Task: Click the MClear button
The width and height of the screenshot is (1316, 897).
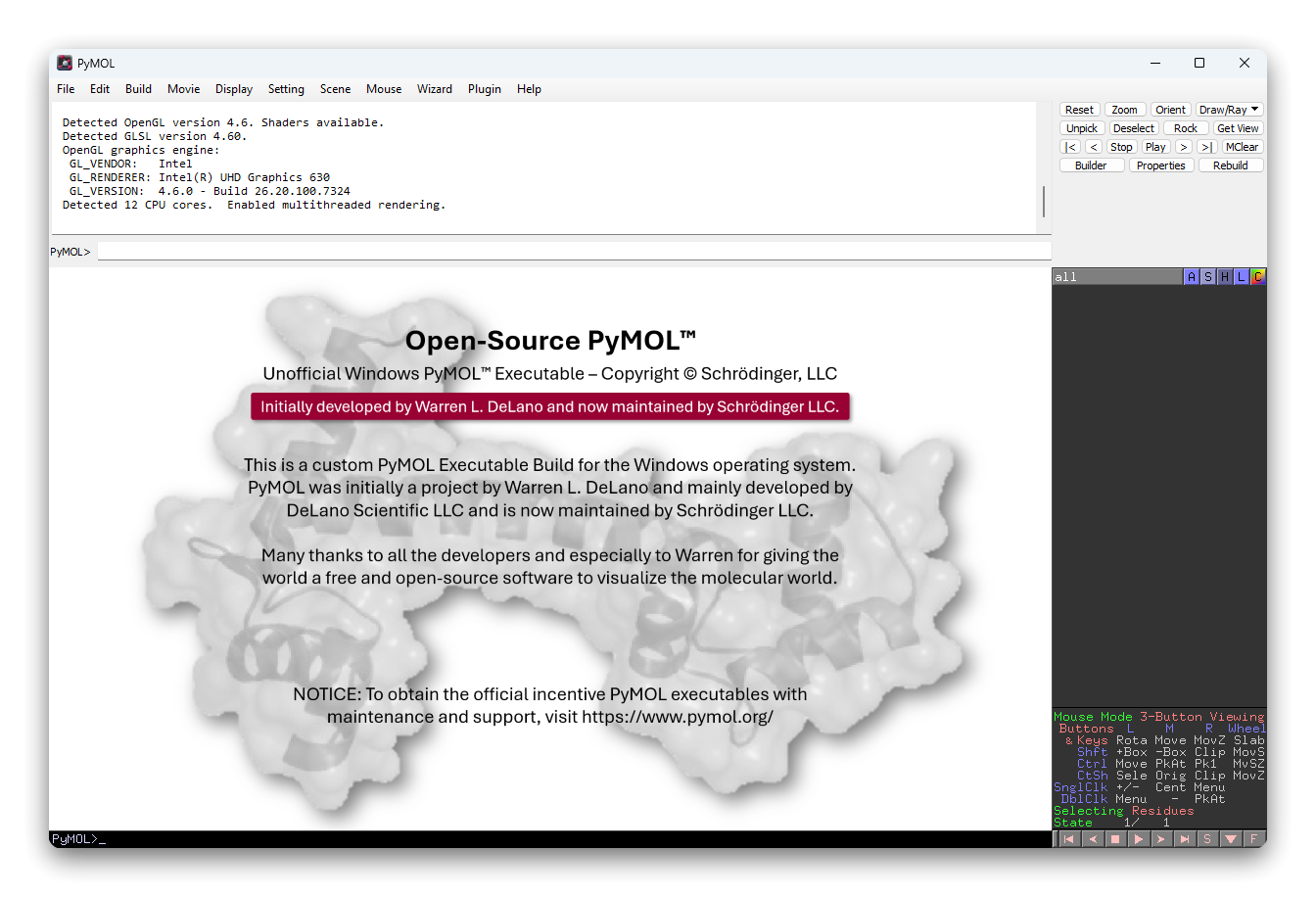Action: (x=1242, y=147)
